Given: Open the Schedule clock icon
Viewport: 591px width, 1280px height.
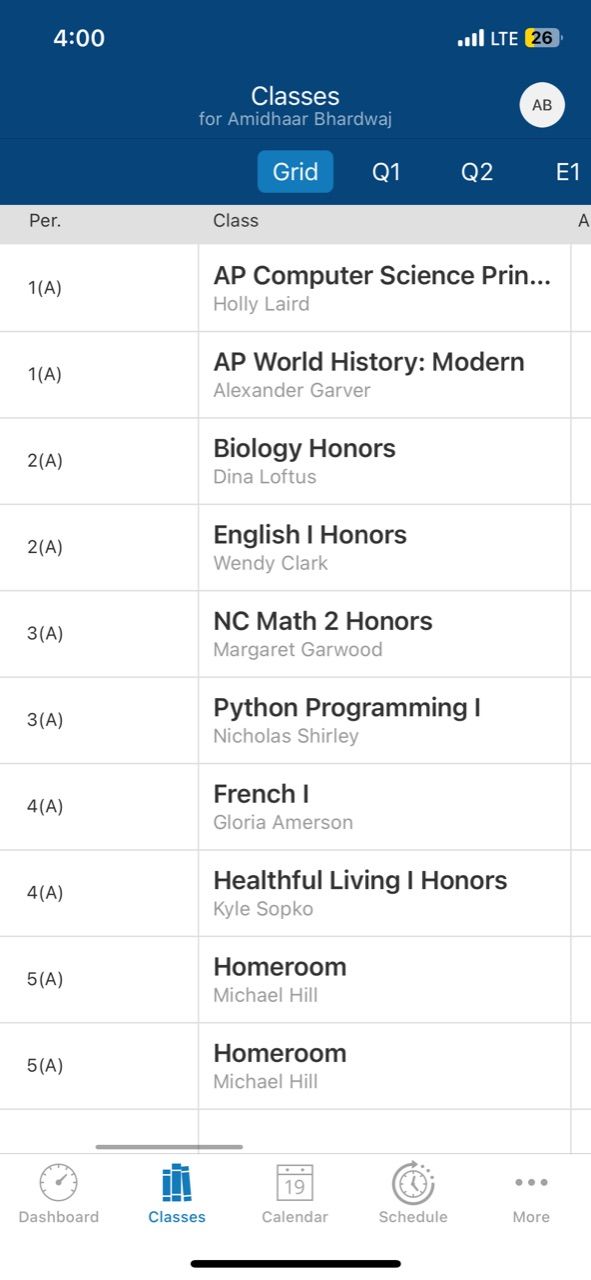Looking at the screenshot, I should 413,1183.
